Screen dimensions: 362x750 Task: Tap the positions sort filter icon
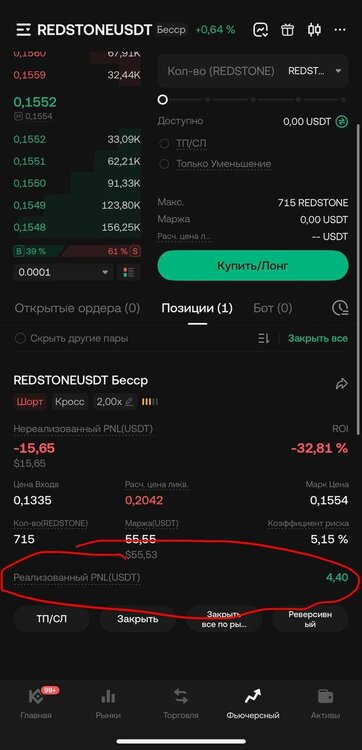click(x=263, y=339)
